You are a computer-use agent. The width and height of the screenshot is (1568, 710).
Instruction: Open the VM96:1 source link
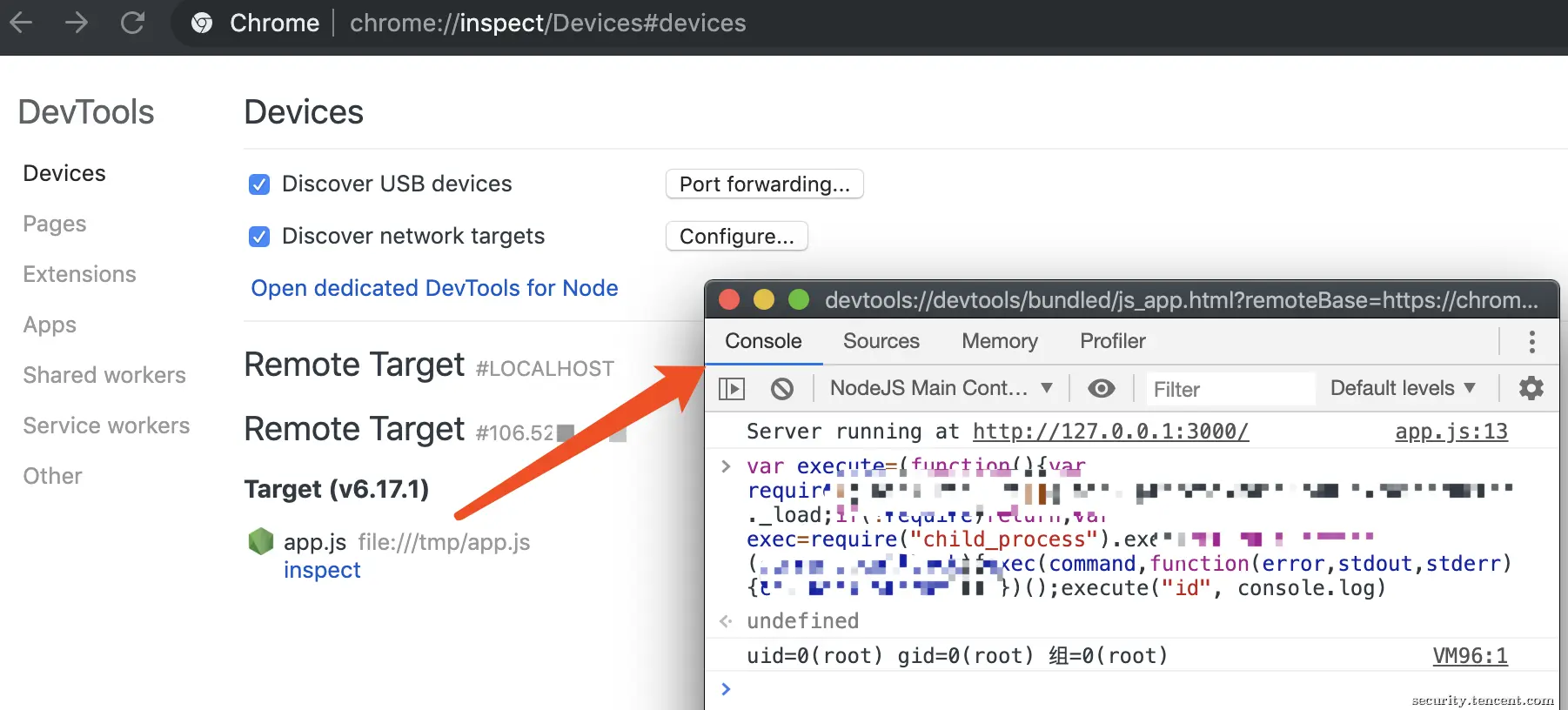pyautogui.click(x=1471, y=656)
